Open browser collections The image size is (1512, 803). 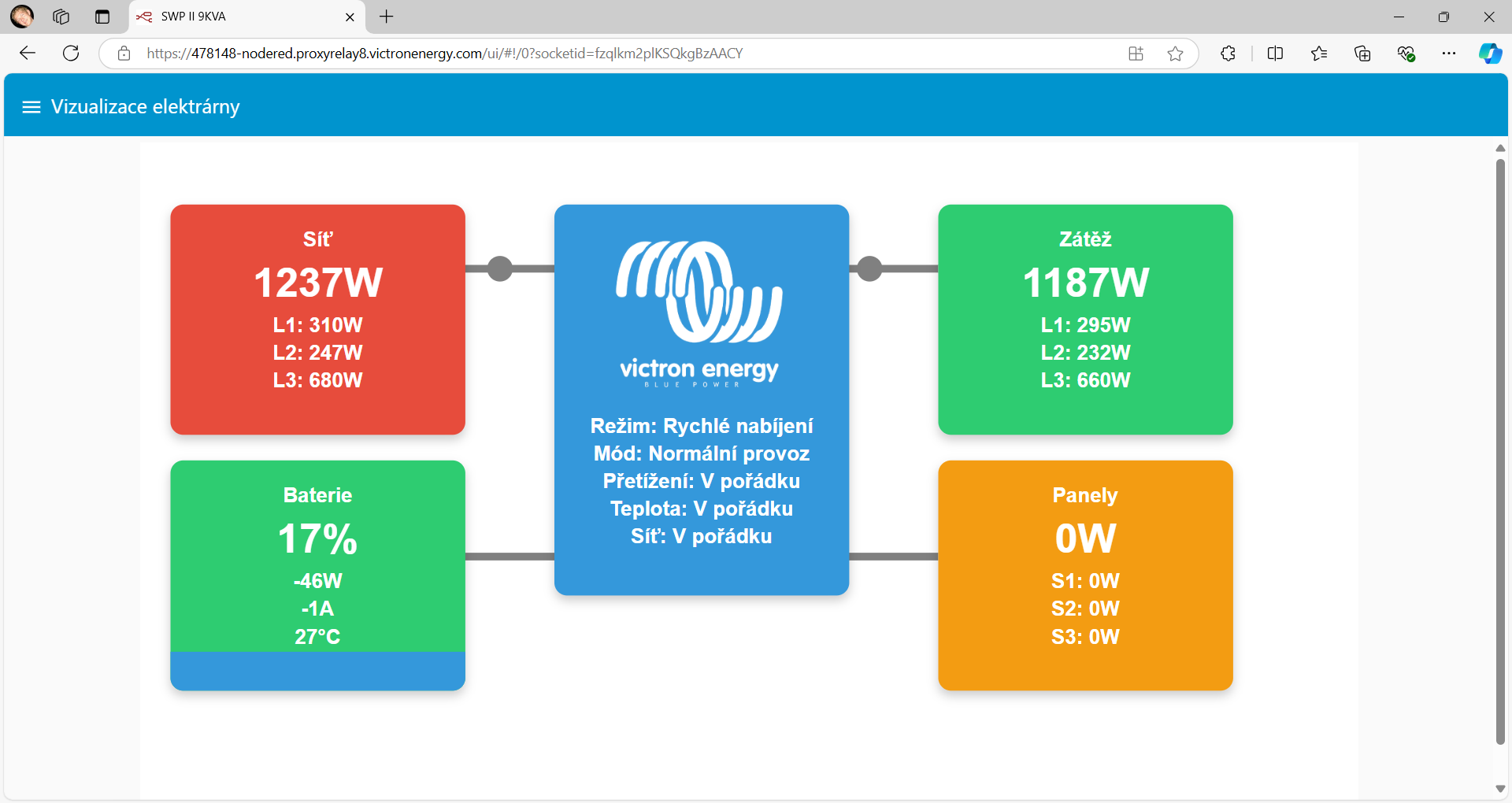coord(1362,54)
